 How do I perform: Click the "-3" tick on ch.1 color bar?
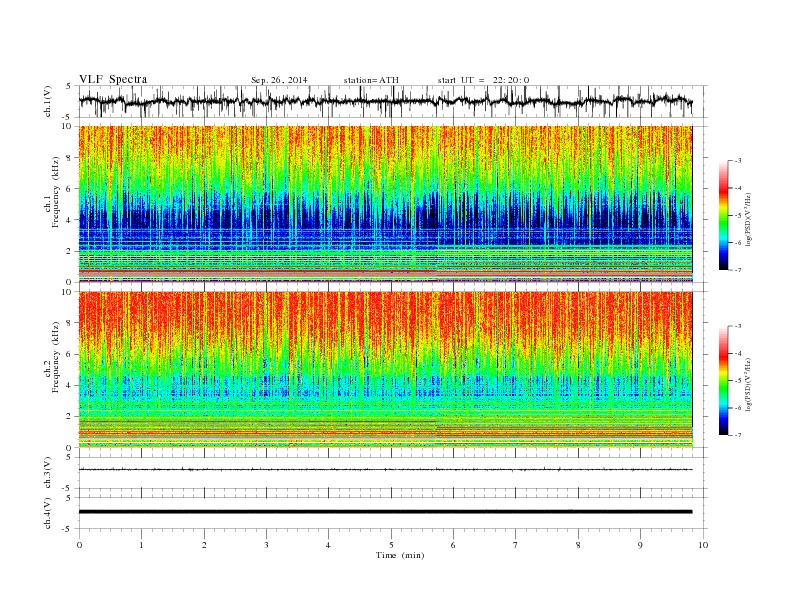click(738, 161)
